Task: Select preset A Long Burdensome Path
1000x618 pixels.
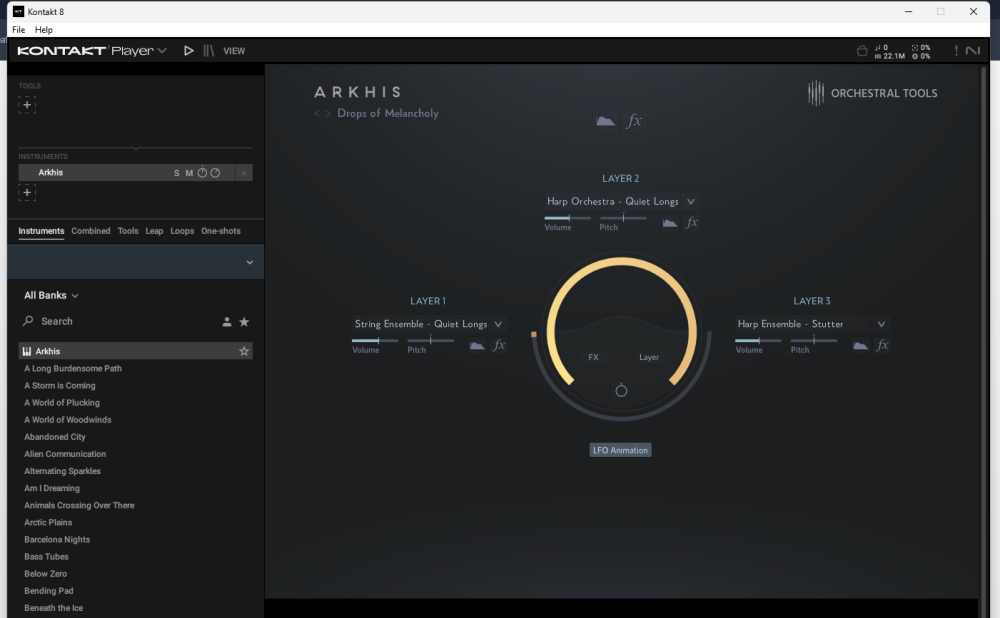Action: (x=73, y=369)
